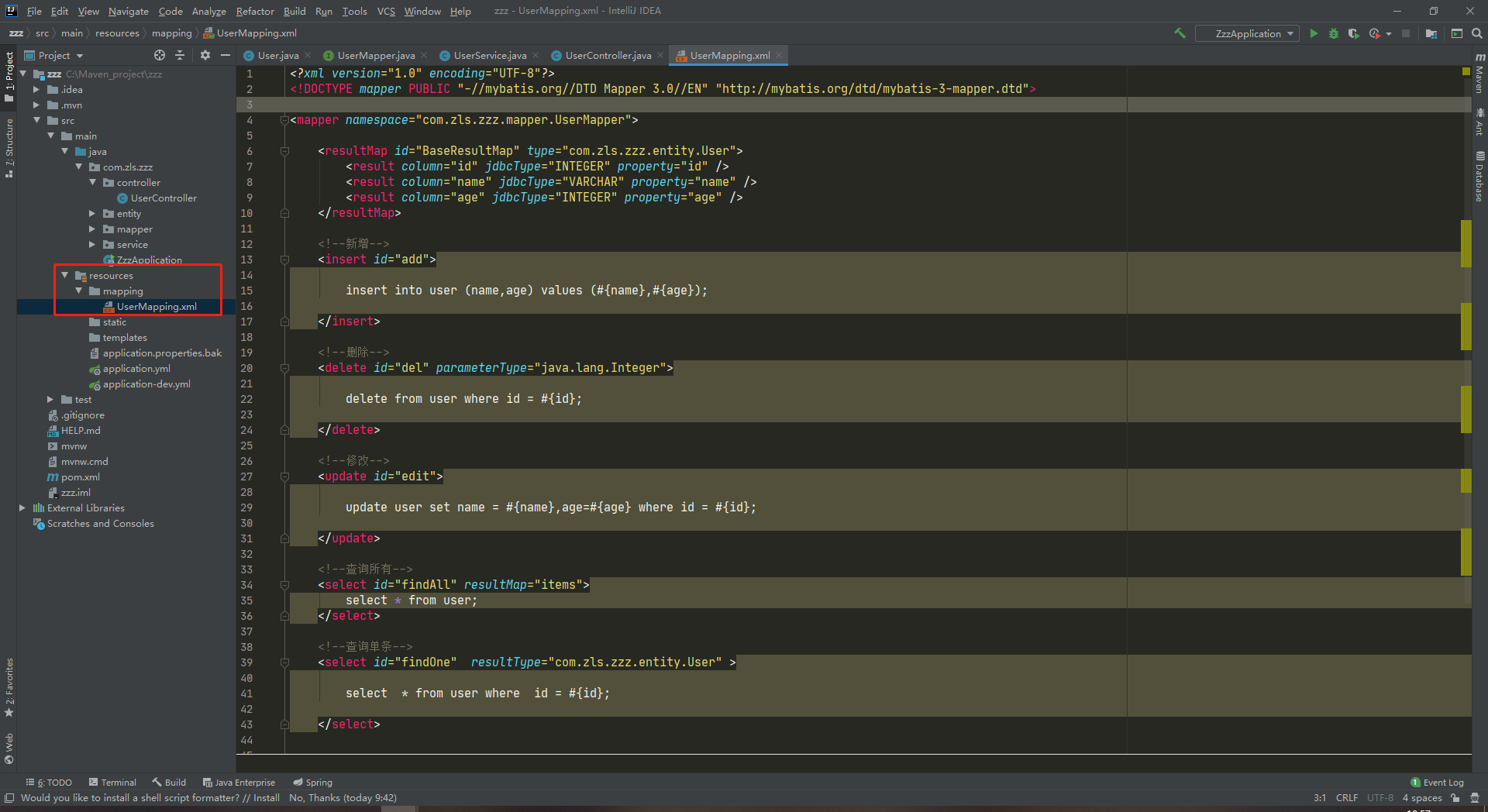Click the locate target icon in Project panel
Viewport: 1488px width, 812px height.
point(160,55)
